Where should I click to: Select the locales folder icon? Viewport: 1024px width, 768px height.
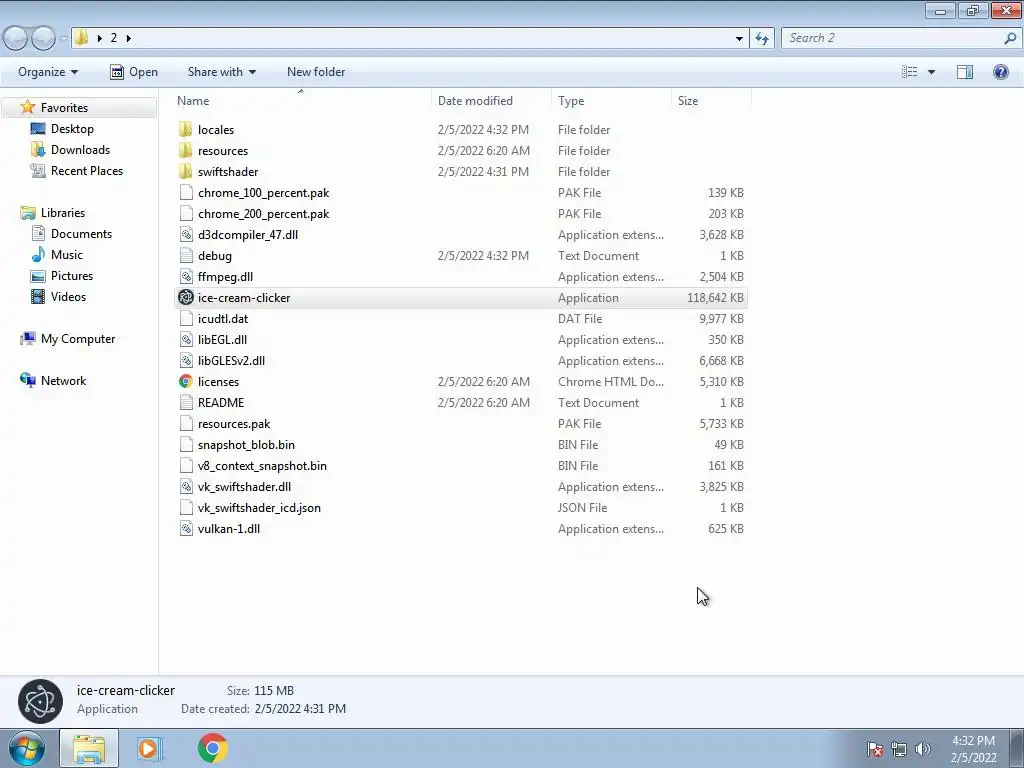click(x=185, y=129)
